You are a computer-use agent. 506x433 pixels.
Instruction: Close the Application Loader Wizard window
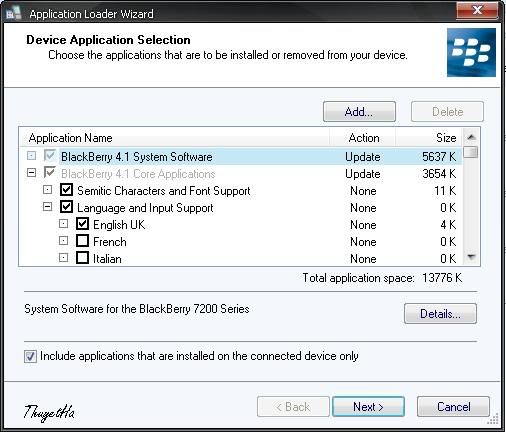click(477, 10)
